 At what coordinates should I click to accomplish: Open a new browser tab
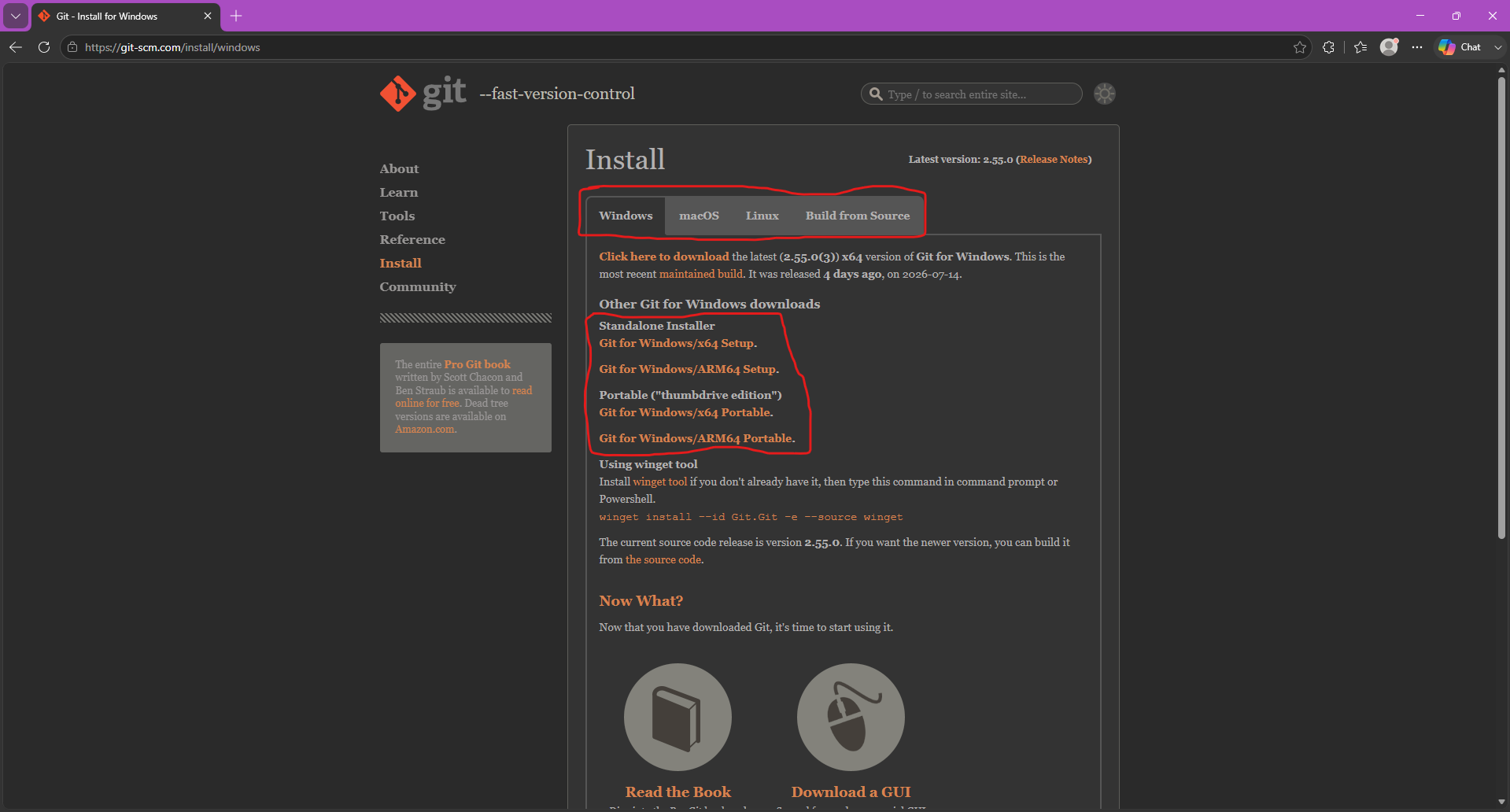(236, 16)
